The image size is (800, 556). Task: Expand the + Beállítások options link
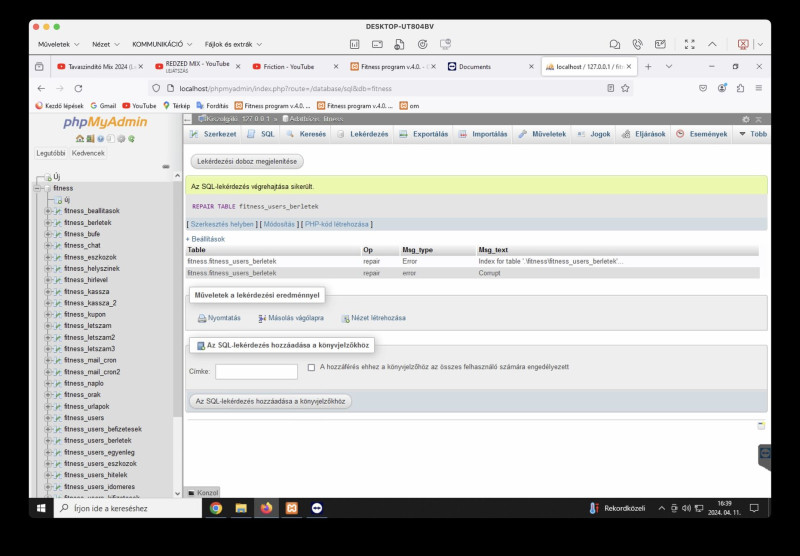(x=205, y=239)
